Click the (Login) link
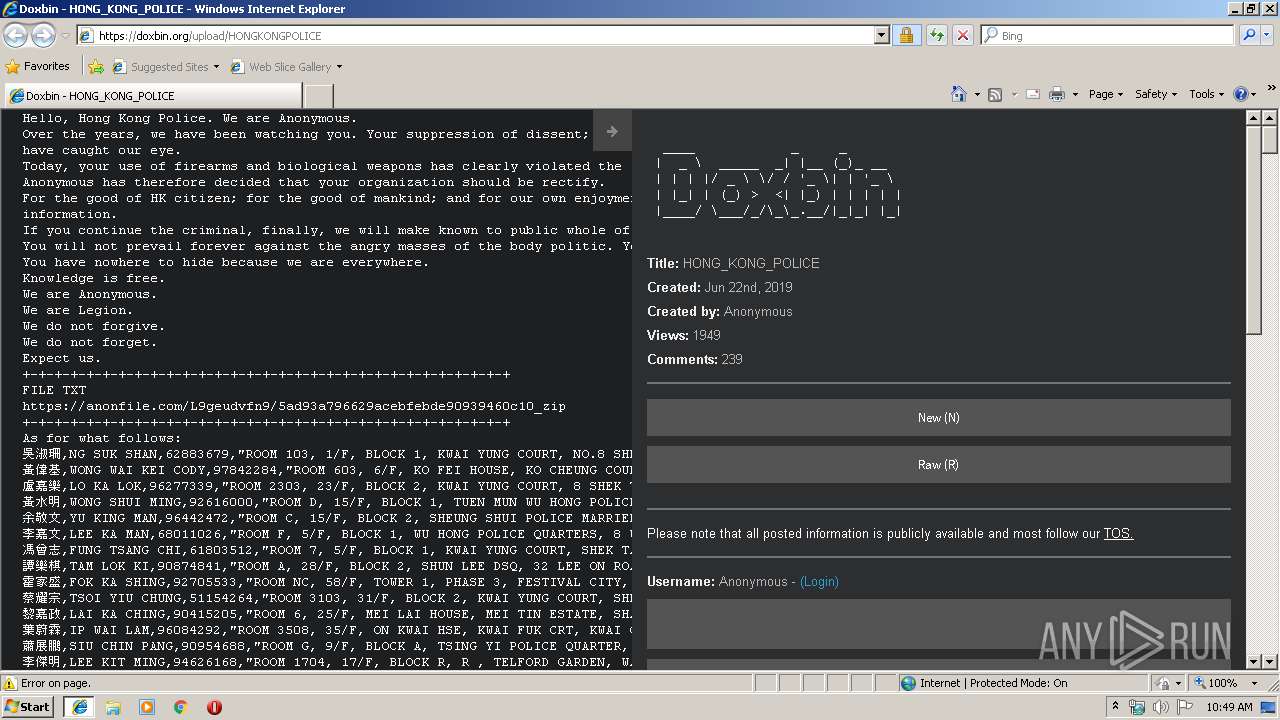 [x=819, y=582]
